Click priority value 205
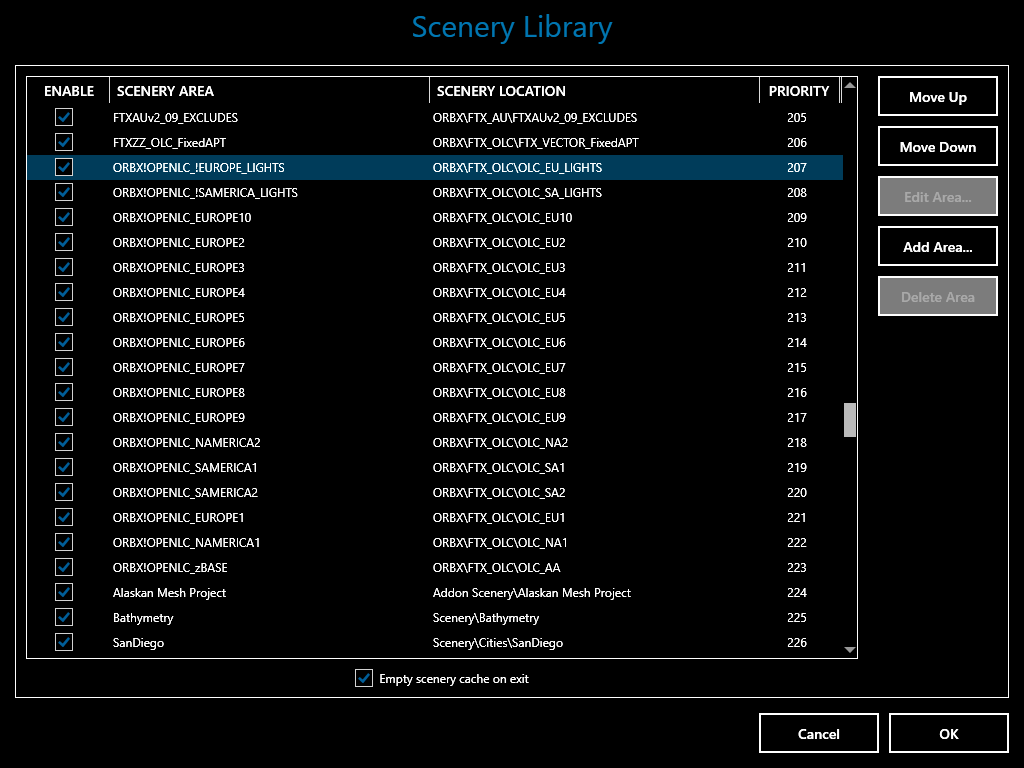The height and width of the screenshot is (768, 1024). (797, 117)
